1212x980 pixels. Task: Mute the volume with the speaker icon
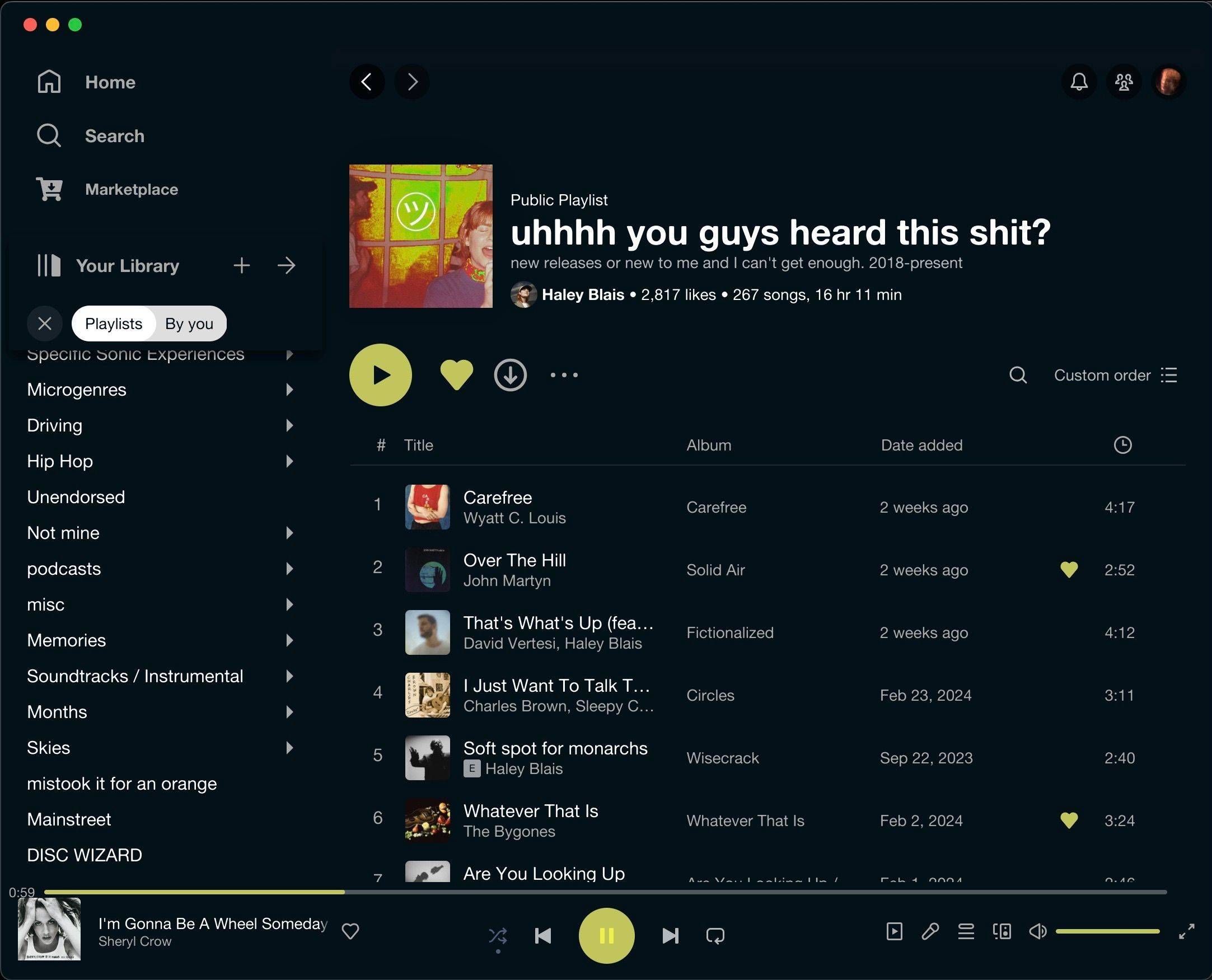1037,931
